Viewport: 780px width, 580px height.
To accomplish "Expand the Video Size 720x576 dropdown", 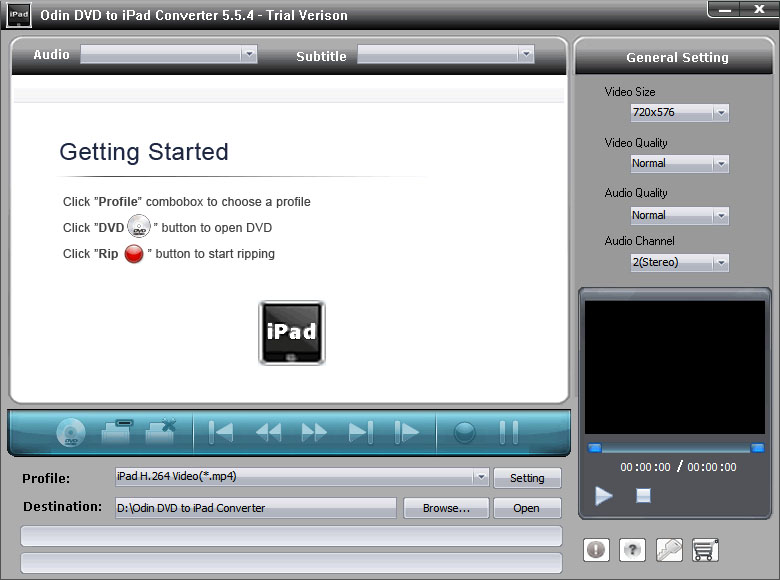I will pos(721,113).
